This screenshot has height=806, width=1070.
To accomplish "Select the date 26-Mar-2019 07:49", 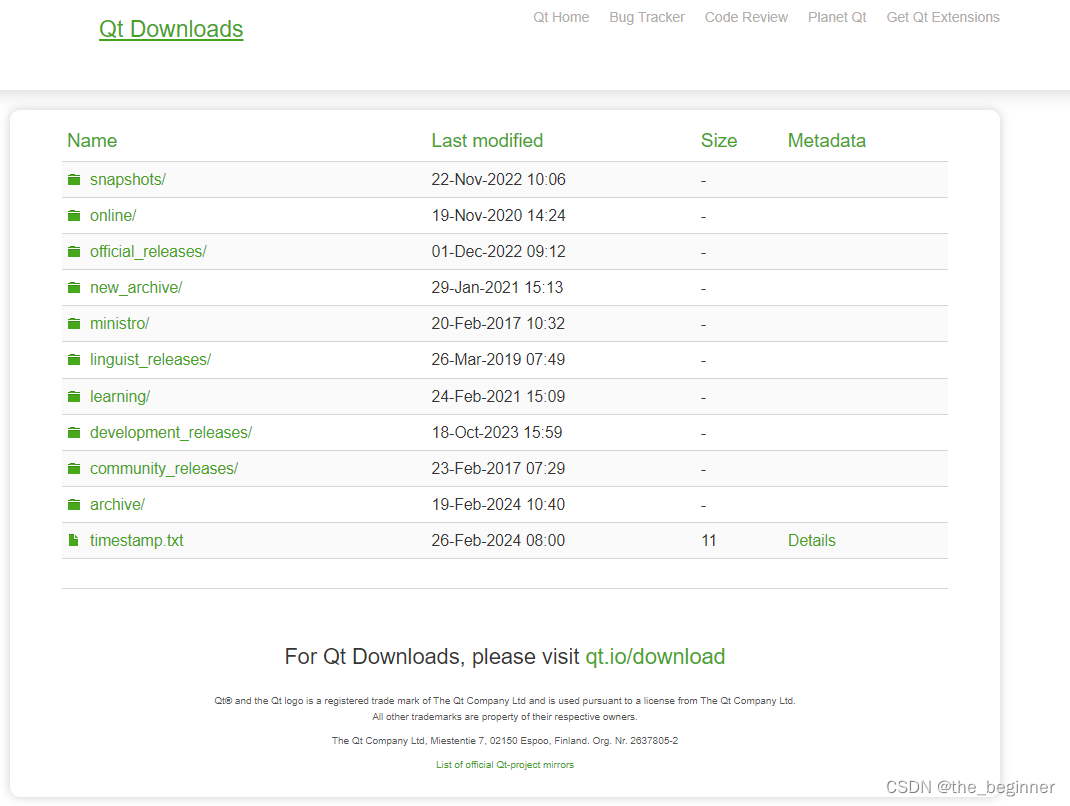I will pyautogui.click(x=498, y=360).
